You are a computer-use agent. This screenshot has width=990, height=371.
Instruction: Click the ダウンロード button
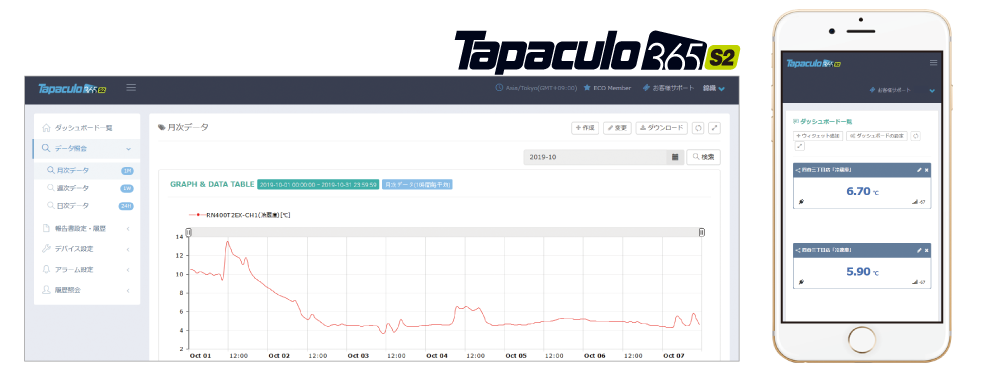click(x=661, y=128)
